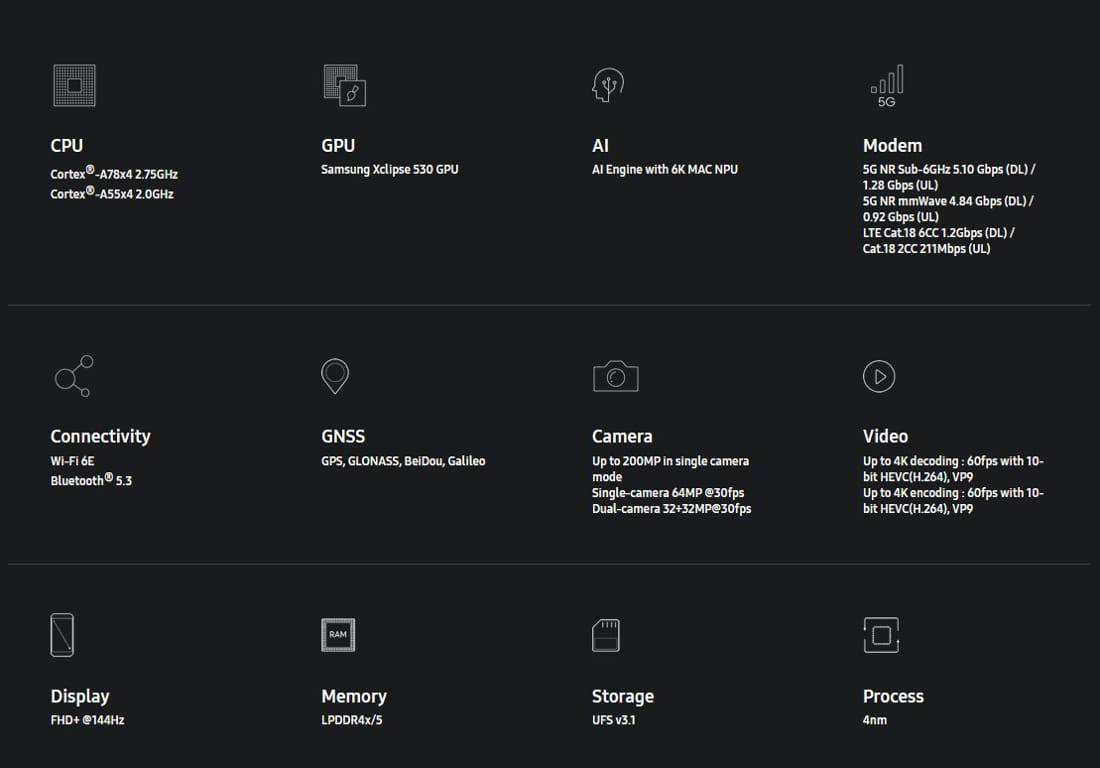Click the Video play circle icon
The width and height of the screenshot is (1100, 768).
[879, 376]
